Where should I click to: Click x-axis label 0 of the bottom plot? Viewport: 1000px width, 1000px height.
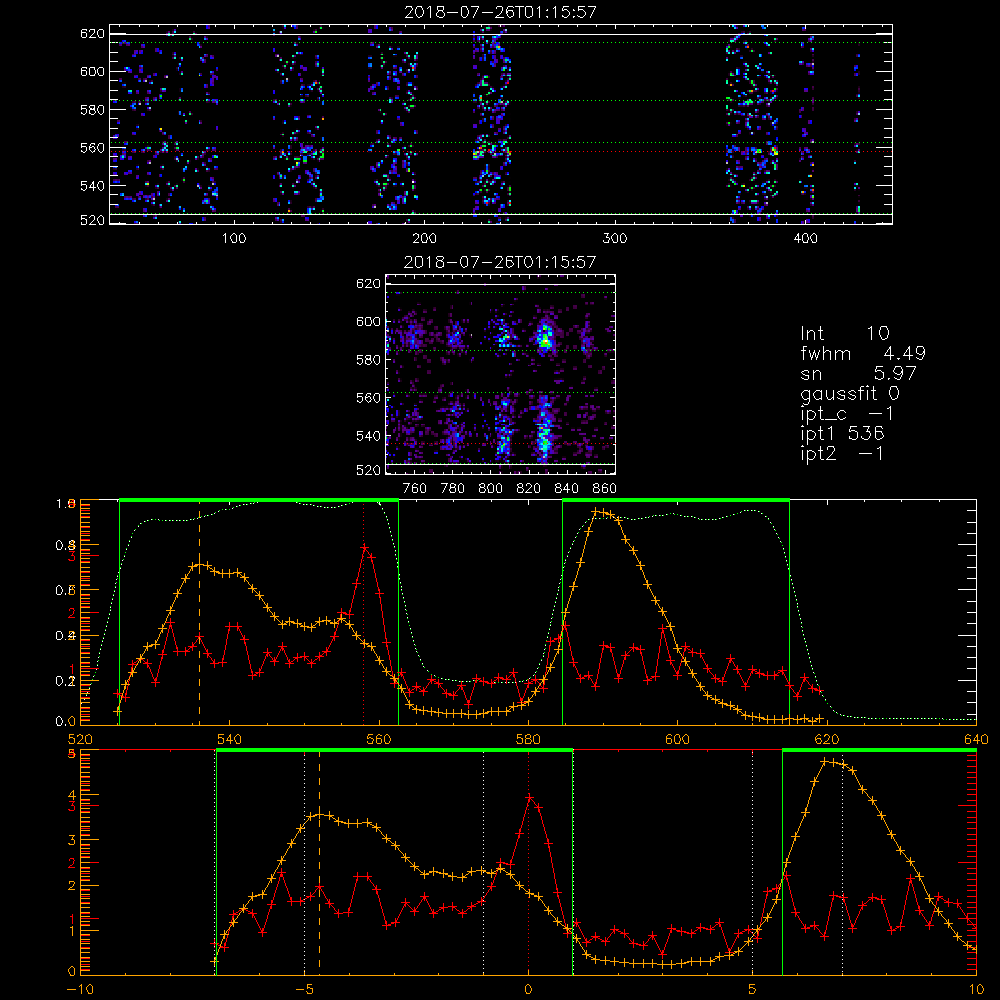528,989
